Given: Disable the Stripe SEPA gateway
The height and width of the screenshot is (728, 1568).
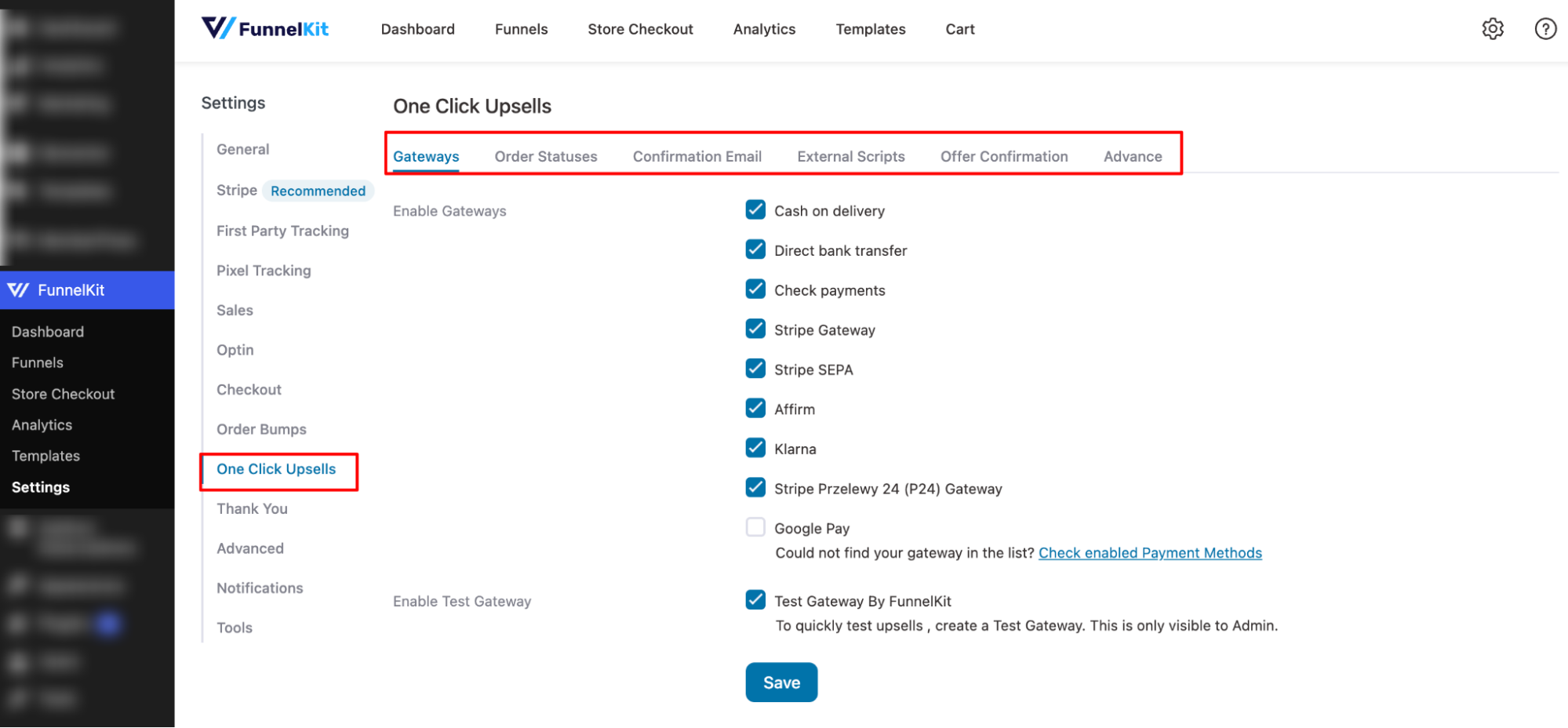Looking at the screenshot, I should tap(755, 368).
